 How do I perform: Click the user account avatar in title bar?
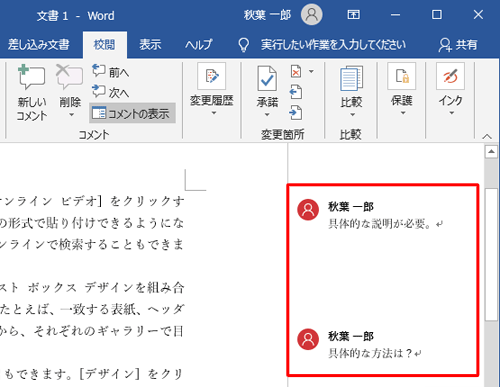[x=312, y=15]
